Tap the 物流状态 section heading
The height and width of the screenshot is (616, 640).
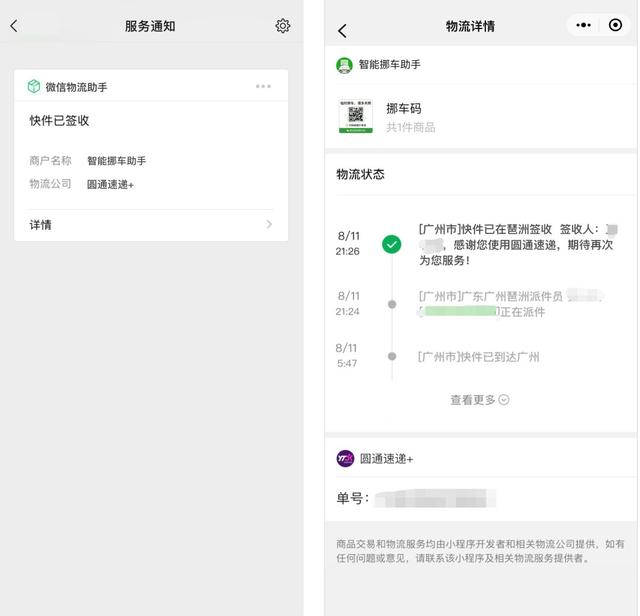point(360,174)
